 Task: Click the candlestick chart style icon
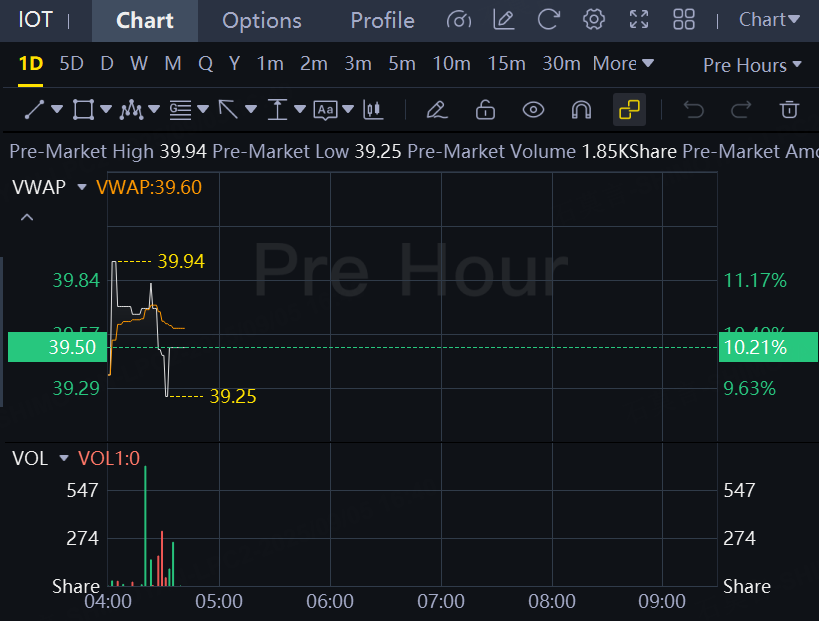click(373, 110)
